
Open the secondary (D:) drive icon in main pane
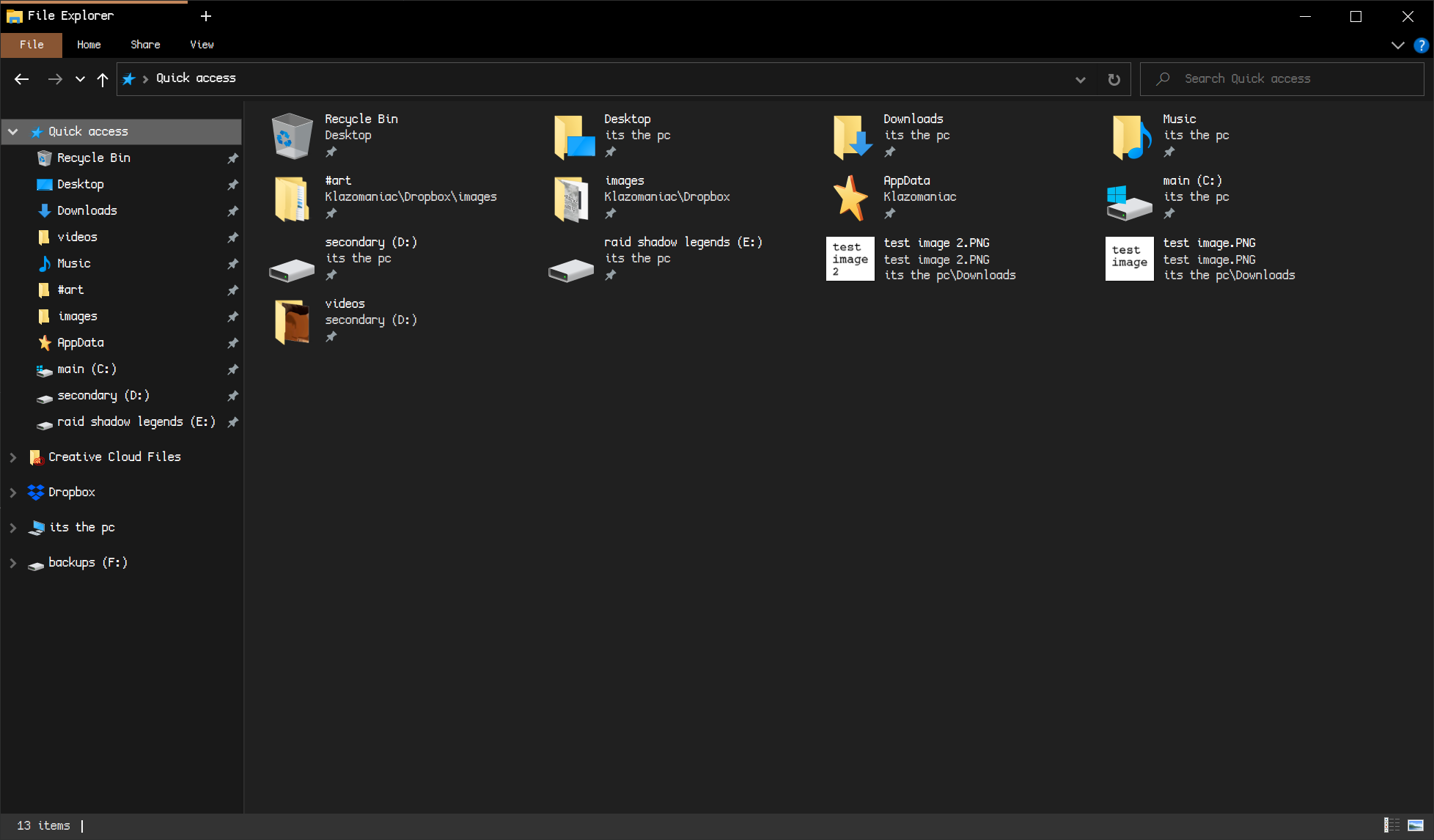[292, 270]
